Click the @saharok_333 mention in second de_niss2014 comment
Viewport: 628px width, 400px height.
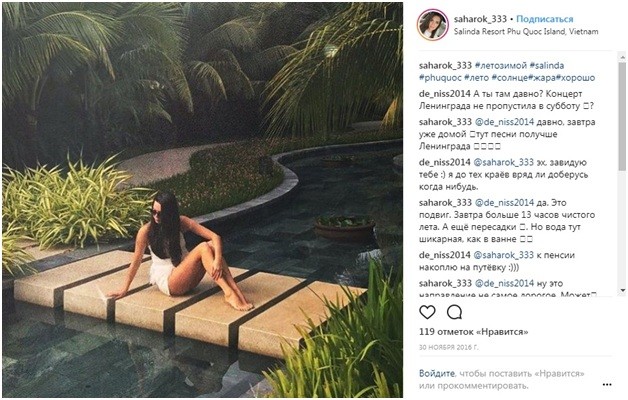[x=503, y=163]
